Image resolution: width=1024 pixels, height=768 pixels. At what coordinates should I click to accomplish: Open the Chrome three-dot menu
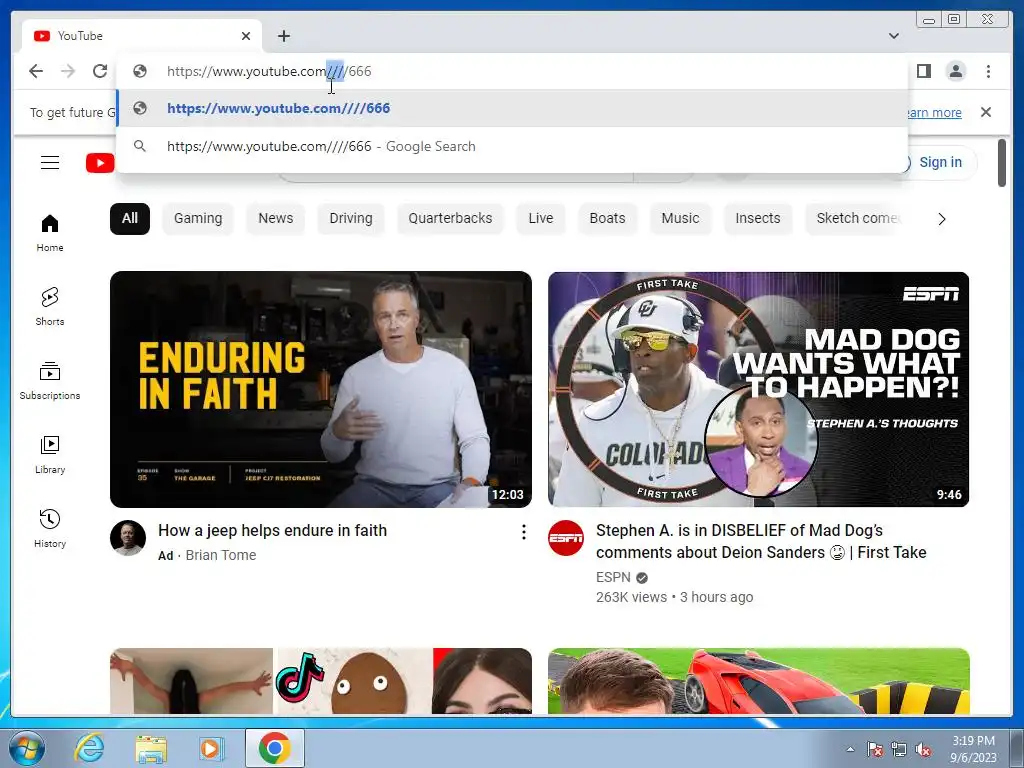988,71
